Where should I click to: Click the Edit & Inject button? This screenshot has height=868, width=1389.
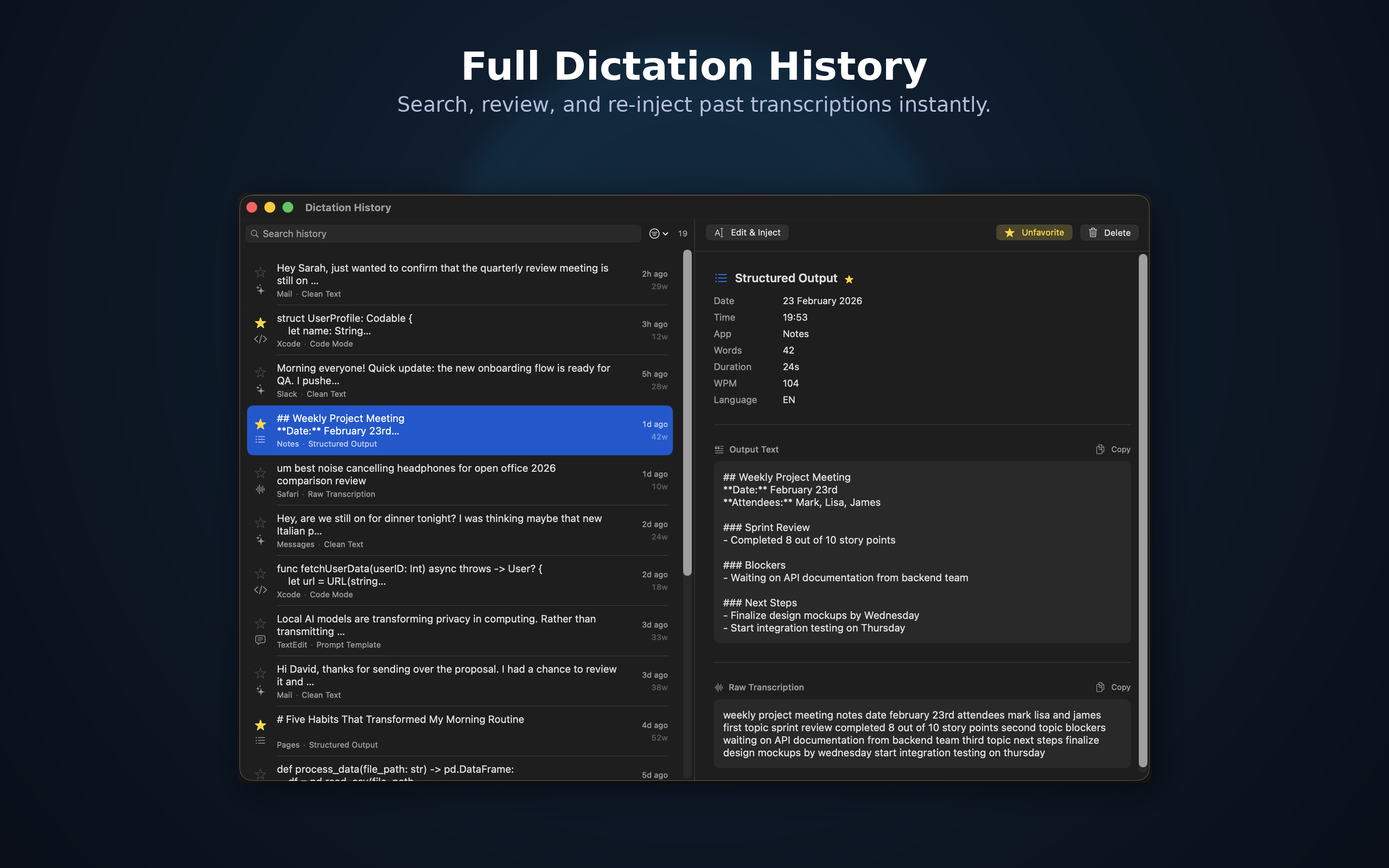click(x=746, y=233)
